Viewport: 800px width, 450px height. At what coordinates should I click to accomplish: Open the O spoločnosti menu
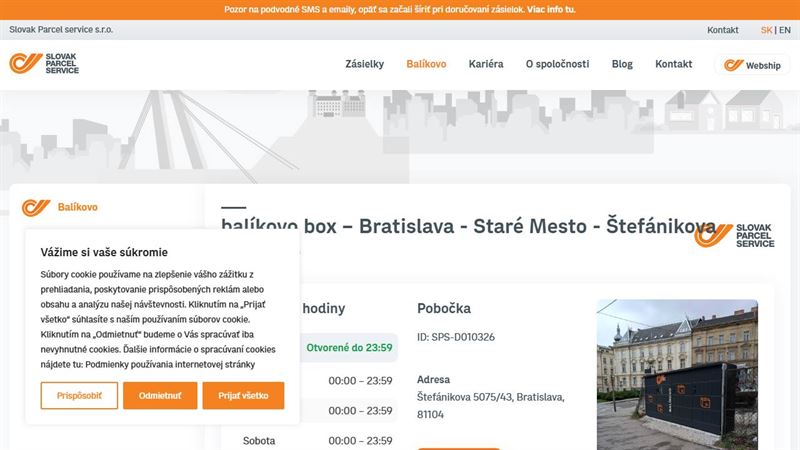coord(557,64)
